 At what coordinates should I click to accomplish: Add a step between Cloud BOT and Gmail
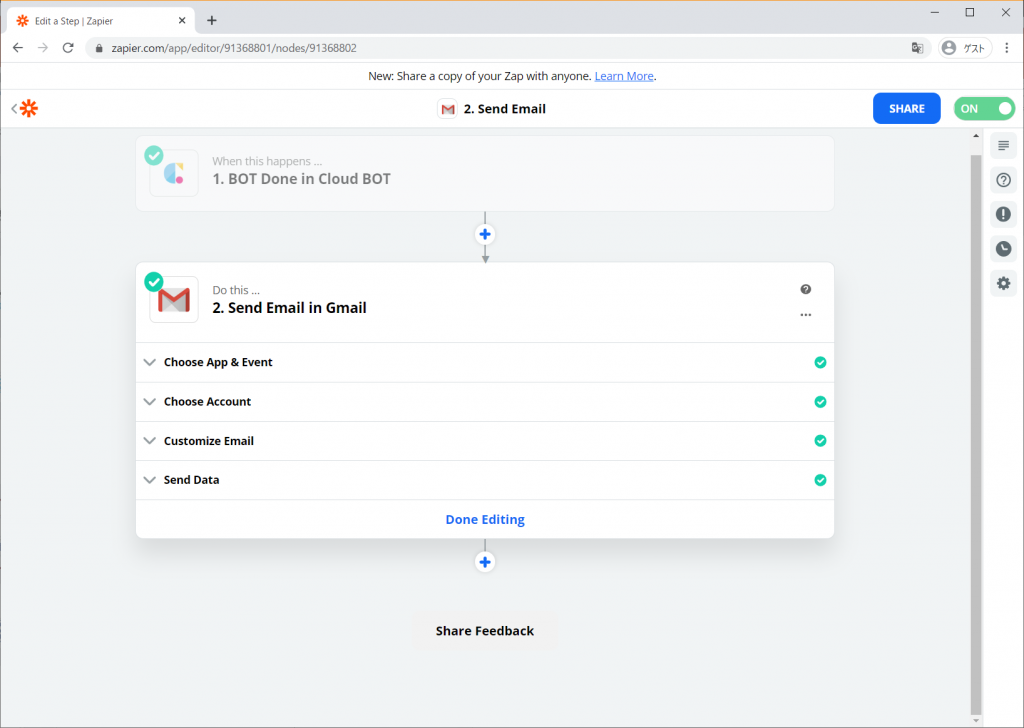(x=485, y=234)
